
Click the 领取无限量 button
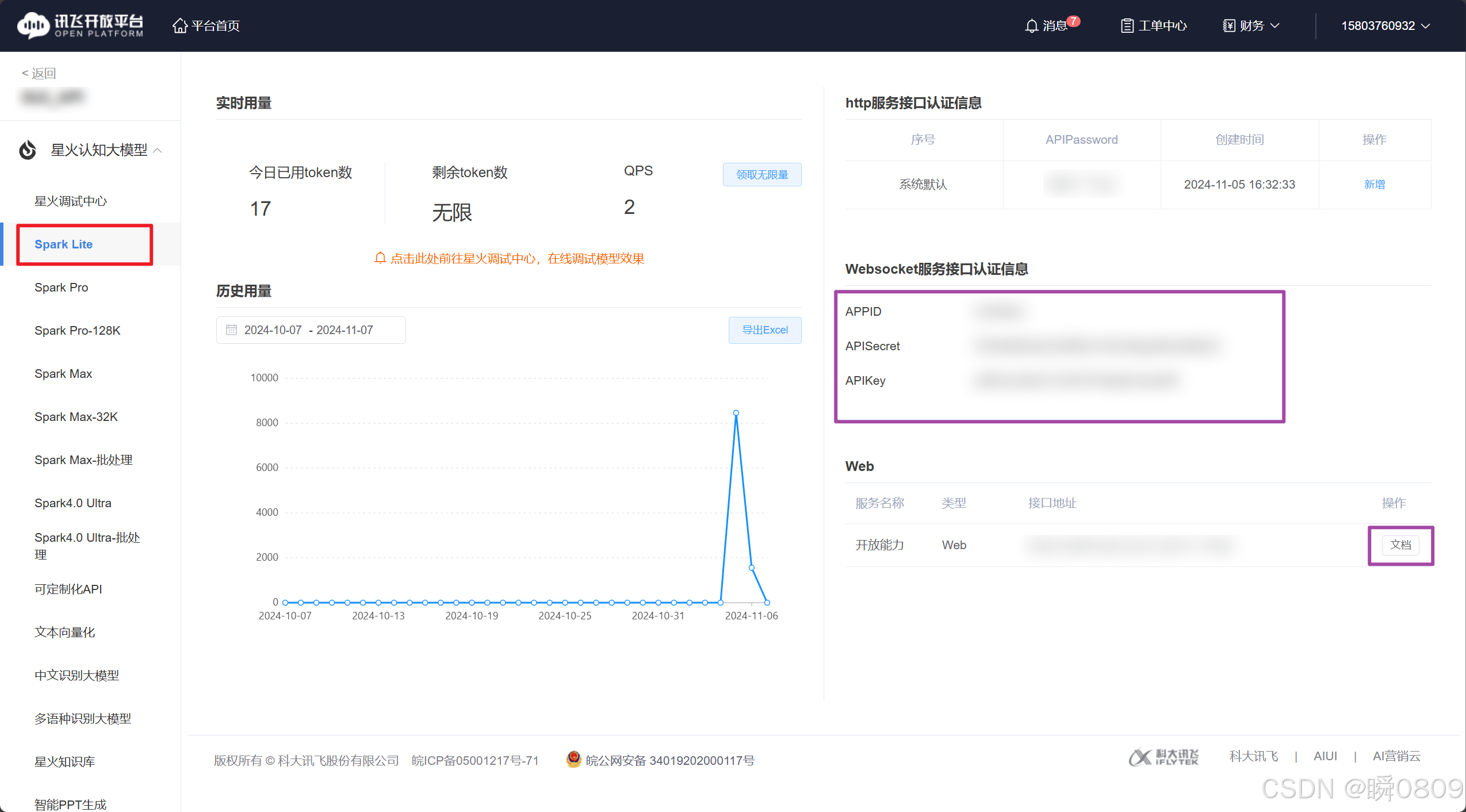pyautogui.click(x=762, y=174)
